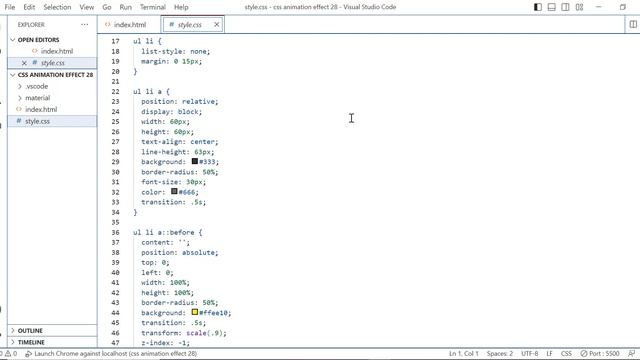Open Run menu
This screenshot has width=640, height=360.
[x=125, y=7]
